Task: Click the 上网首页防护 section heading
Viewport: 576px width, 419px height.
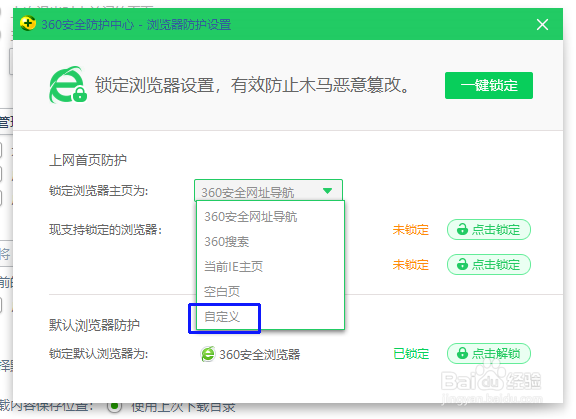Action: pos(88,160)
